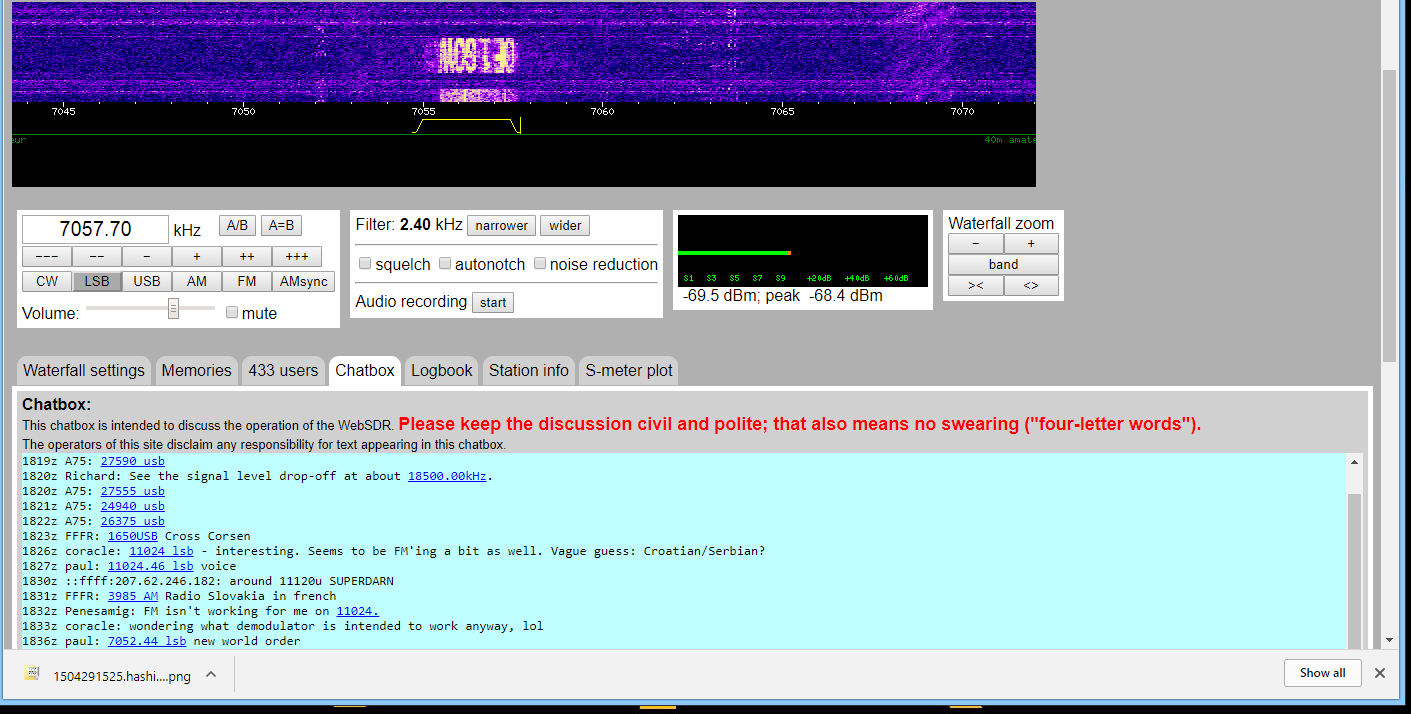Open the 7052.44 lsb chat link
The width and height of the screenshot is (1411, 714).
coord(147,641)
